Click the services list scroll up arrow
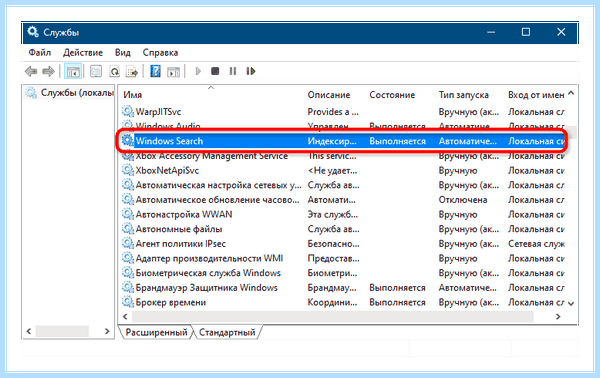Screen dimensions: 600x378 point(571,93)
